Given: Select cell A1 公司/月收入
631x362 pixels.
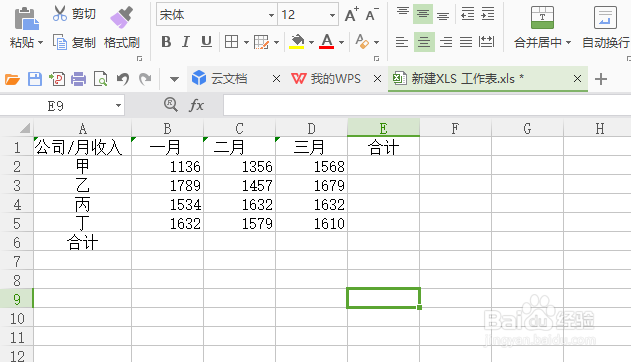Looking at the screenshot, I should click(x=82, y=147).
